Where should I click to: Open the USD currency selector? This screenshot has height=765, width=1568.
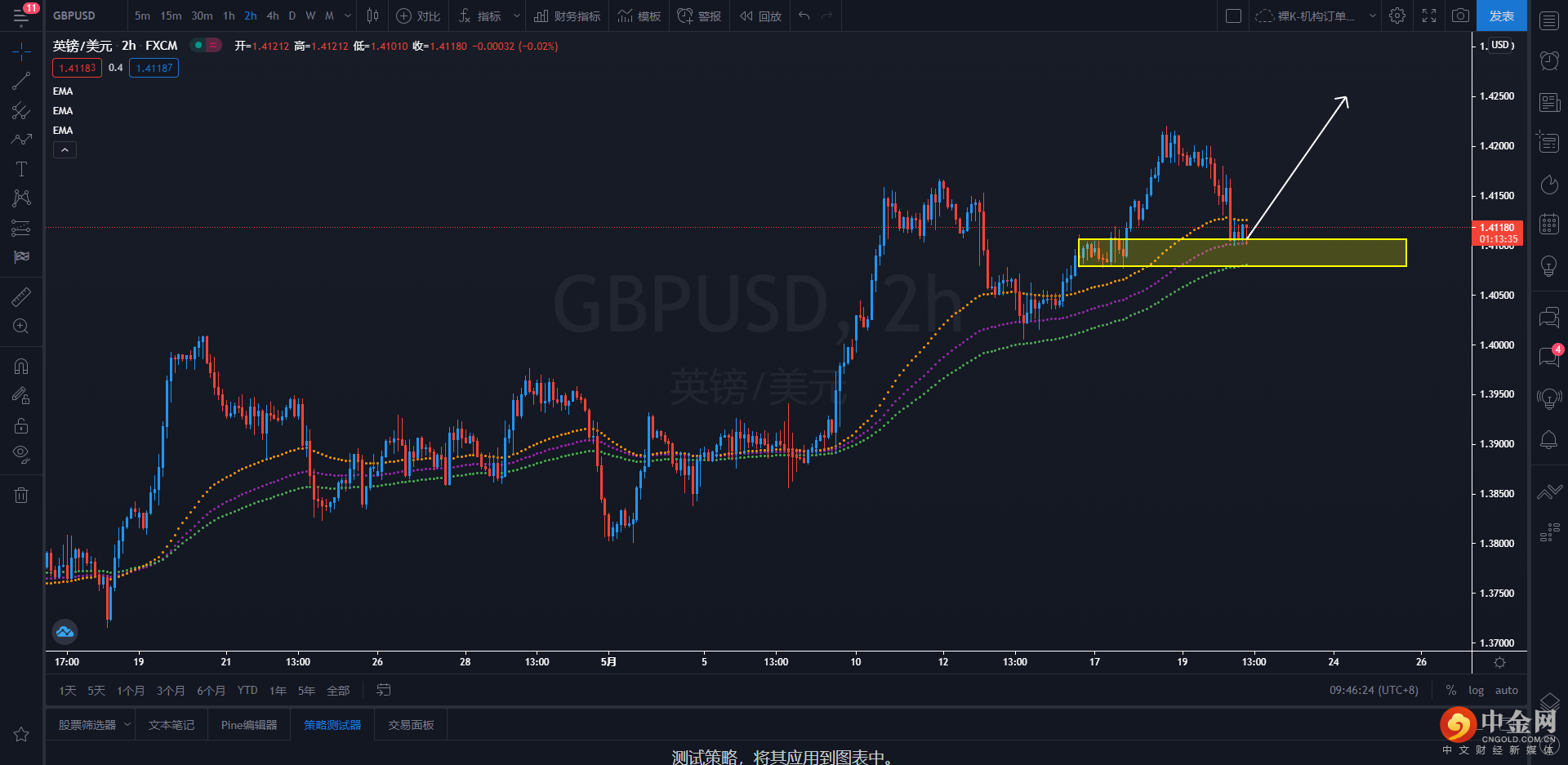click(x=1502, y=45)
